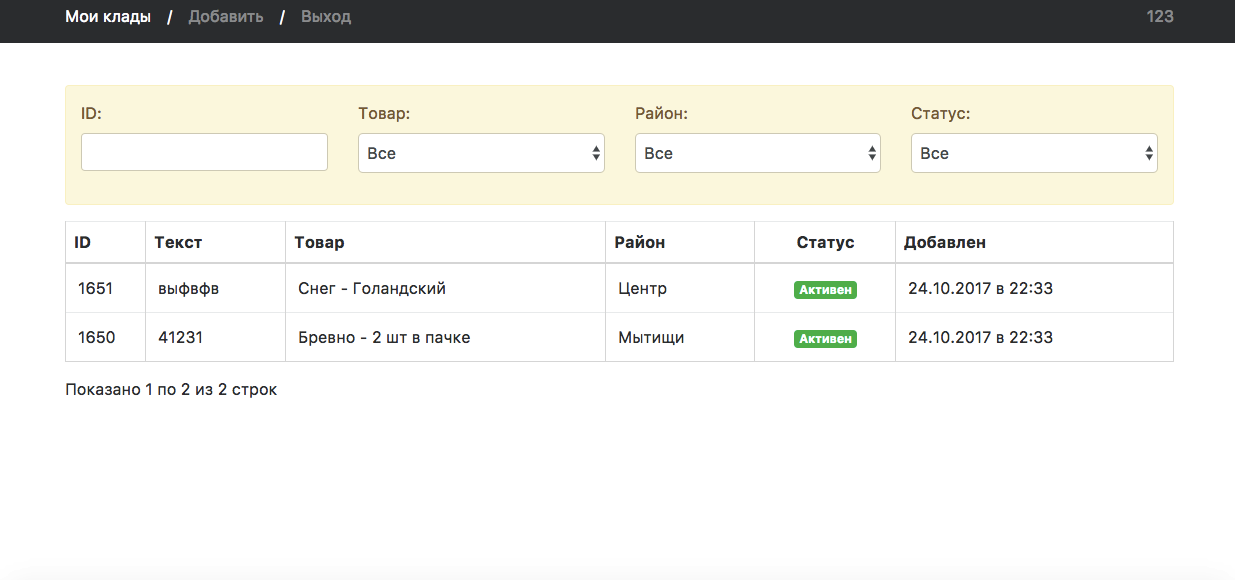The width and height of the screenshot is (1235, 580).
Task: Expand the Статус filter dropdown
Action: (1034, 153)
